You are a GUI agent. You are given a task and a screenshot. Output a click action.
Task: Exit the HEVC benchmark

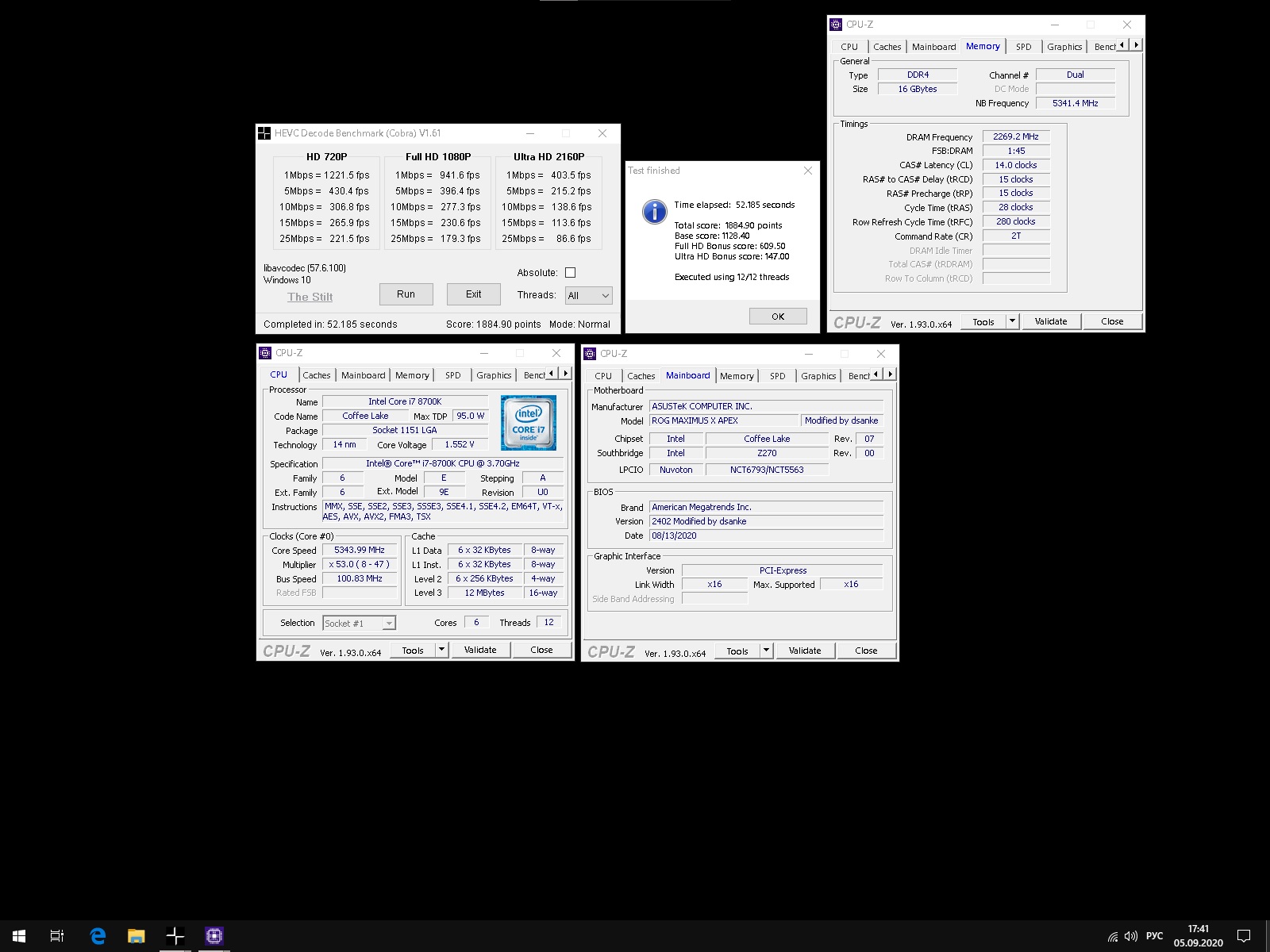point(474,294)
